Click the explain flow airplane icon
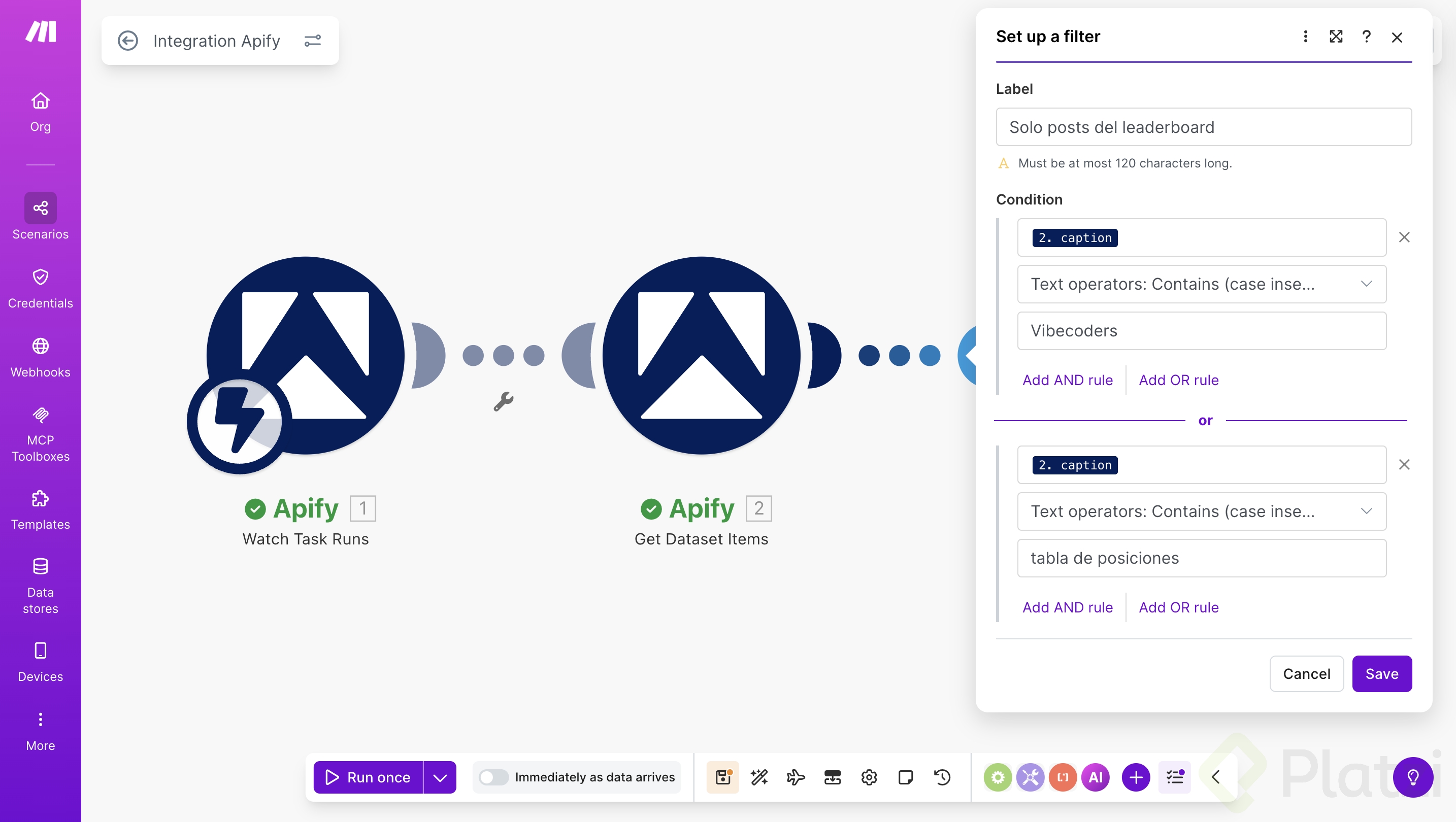Viewport: 1456px width, 822px height. point(796,777)
